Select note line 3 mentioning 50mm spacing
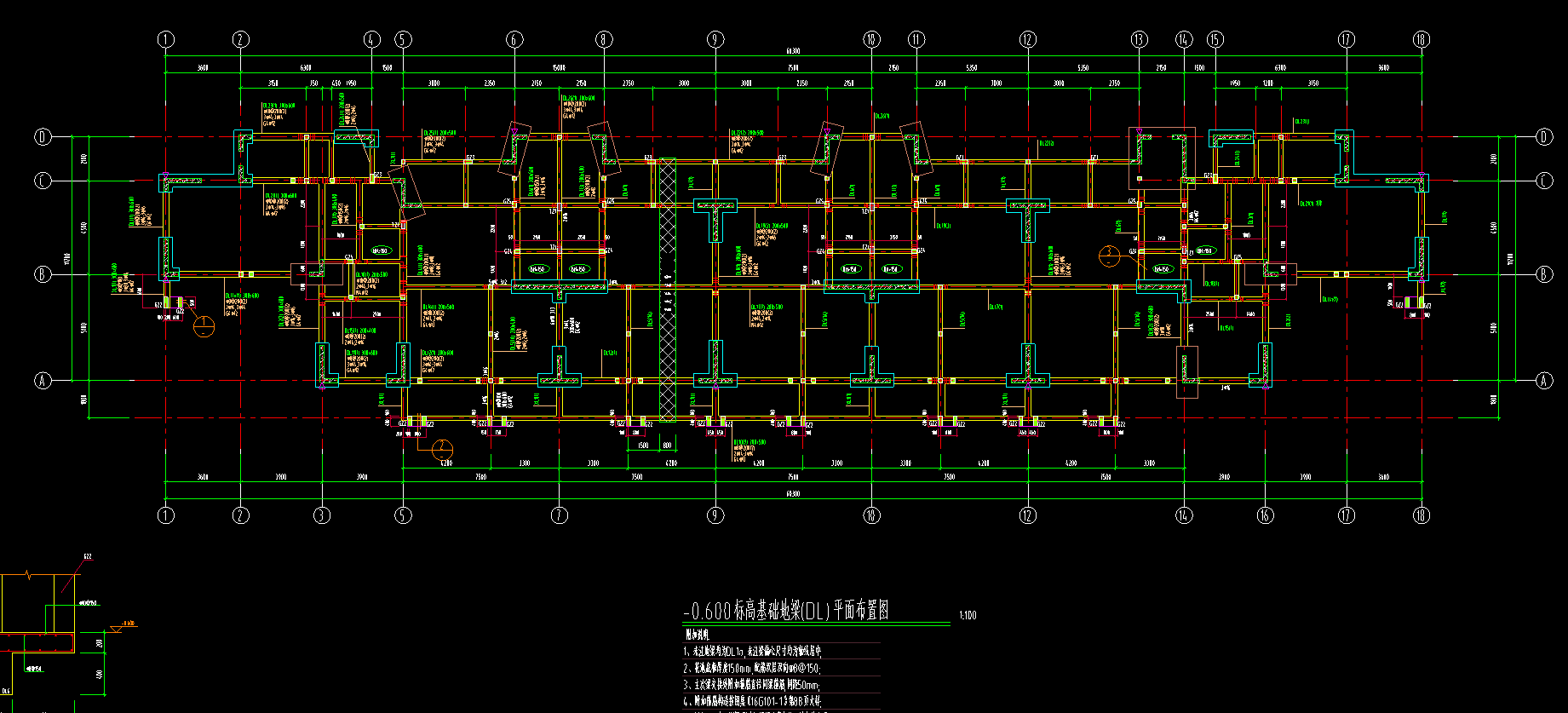This screenshot has width=1568, height=713. coord(751,685)
